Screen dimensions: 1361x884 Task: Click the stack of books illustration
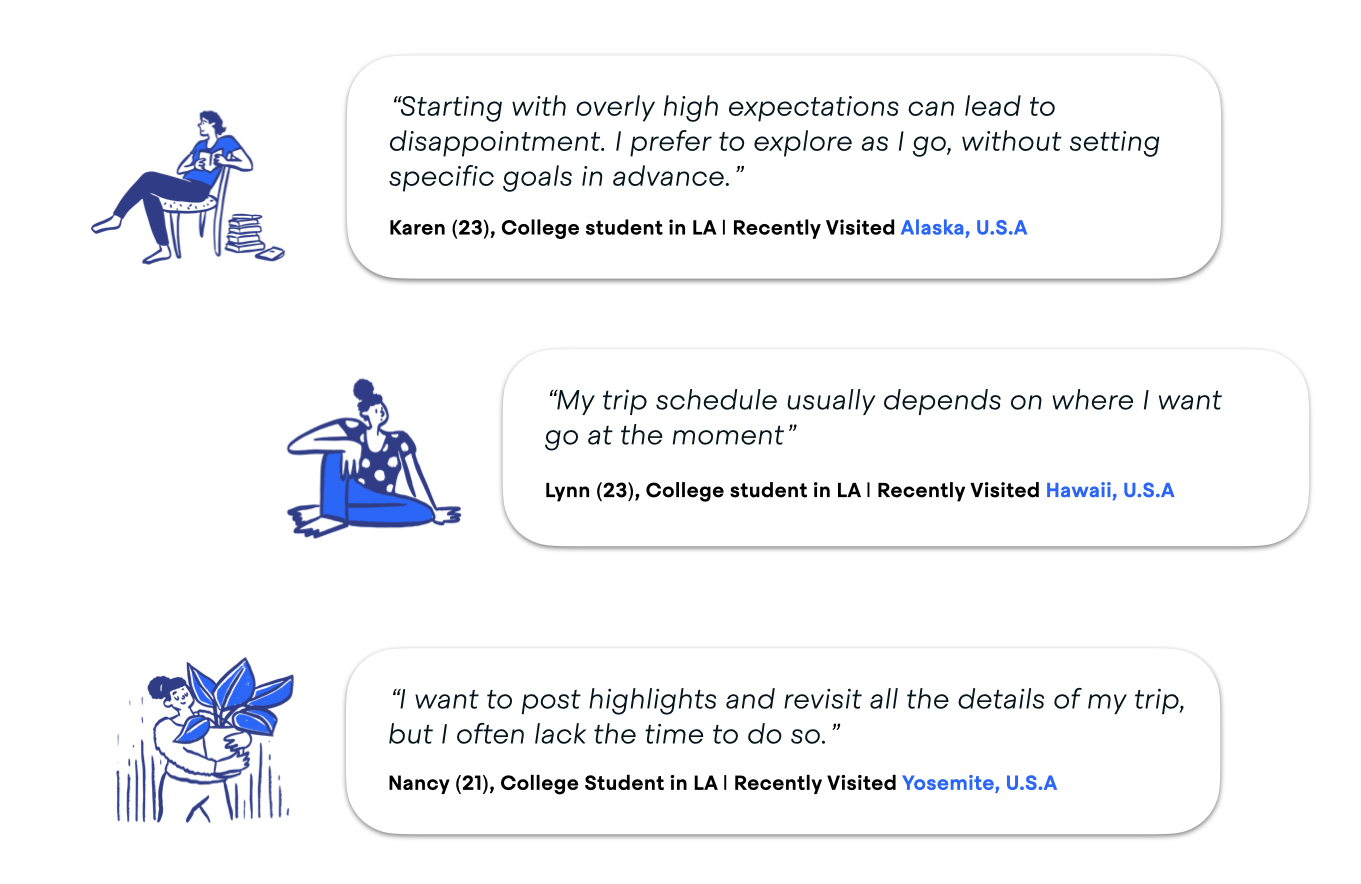click(x=246, y=237)
